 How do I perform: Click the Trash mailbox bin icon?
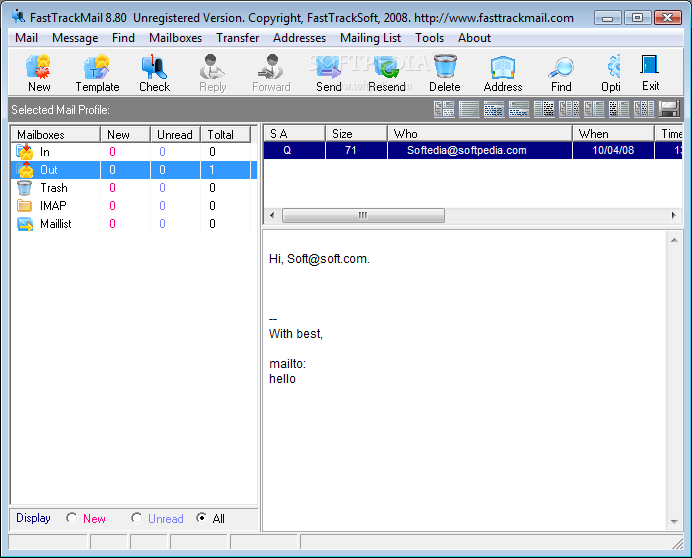[24, 188]
